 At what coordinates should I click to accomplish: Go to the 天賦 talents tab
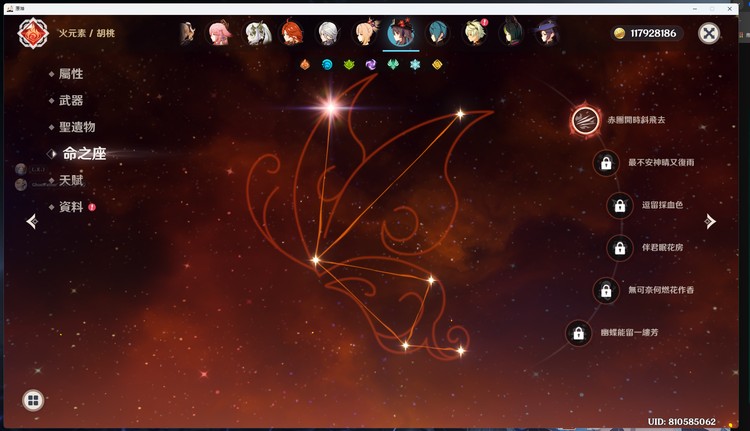tap(70, 180)
